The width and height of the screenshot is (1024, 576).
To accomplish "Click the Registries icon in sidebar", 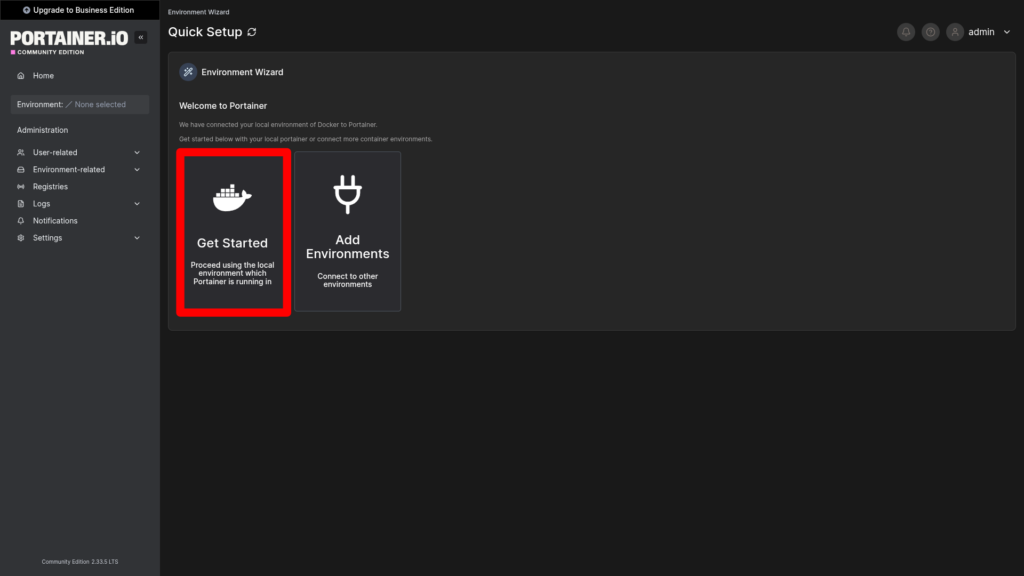I will pyautogui.click(x=21, y=187).
